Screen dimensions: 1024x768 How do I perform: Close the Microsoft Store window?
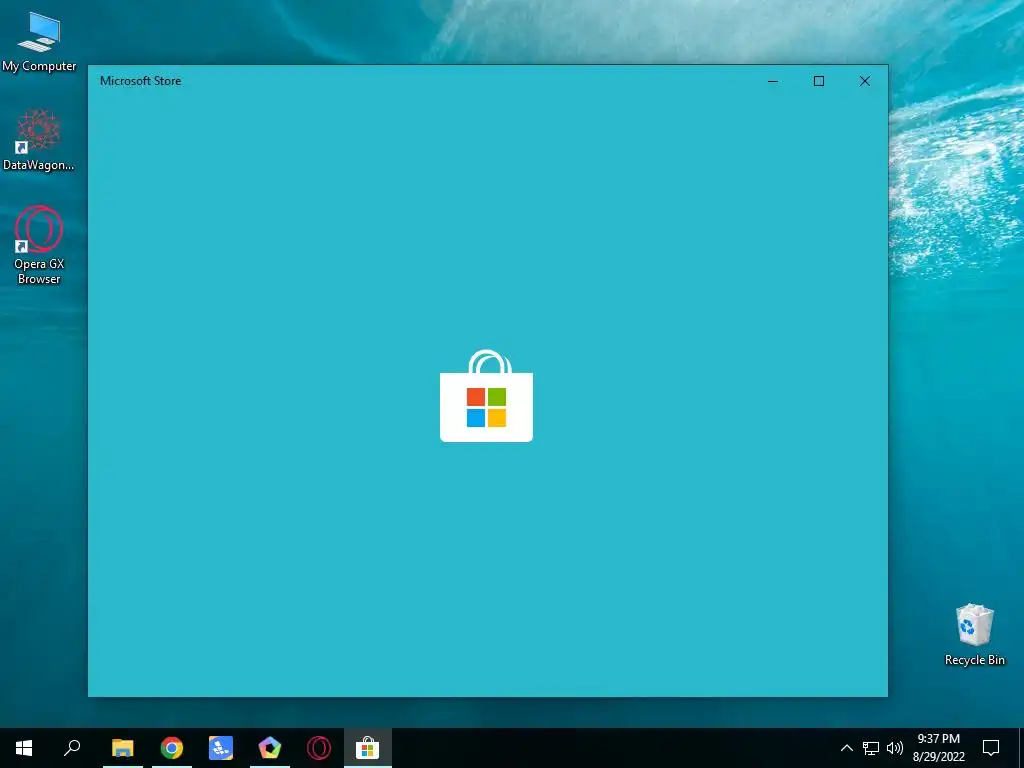coord(865,81)
